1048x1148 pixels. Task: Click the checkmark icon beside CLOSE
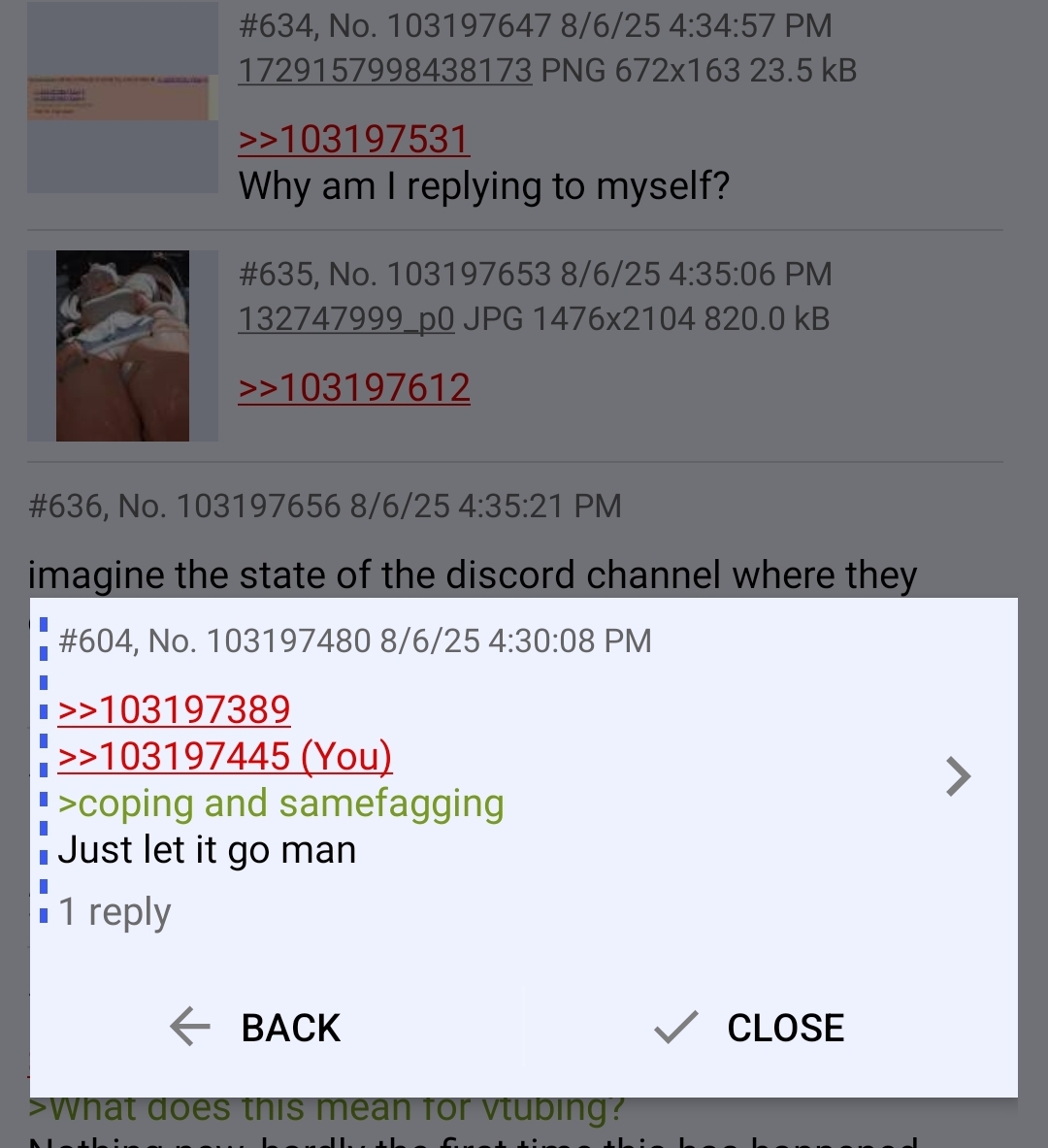click(675, 1027)
